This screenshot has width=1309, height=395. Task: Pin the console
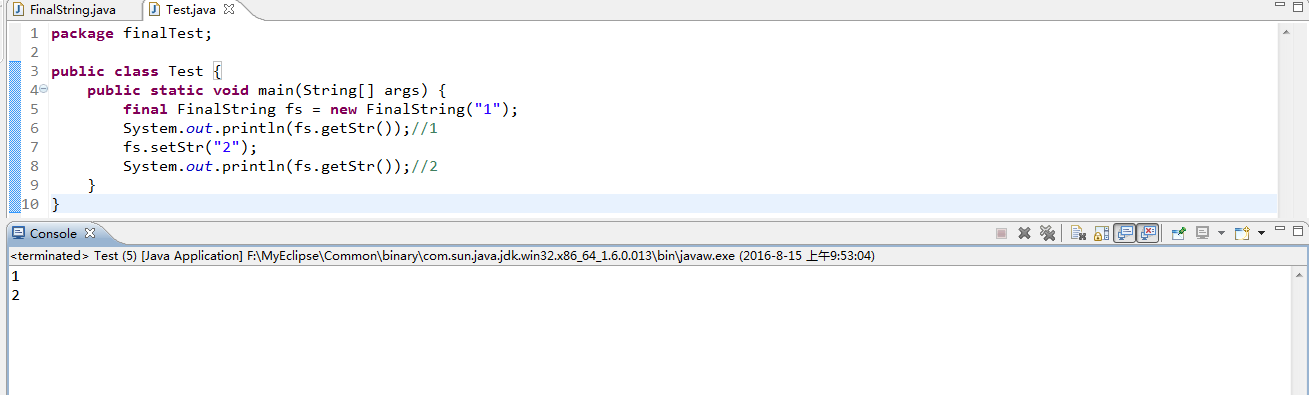(x=1178, y=233)
